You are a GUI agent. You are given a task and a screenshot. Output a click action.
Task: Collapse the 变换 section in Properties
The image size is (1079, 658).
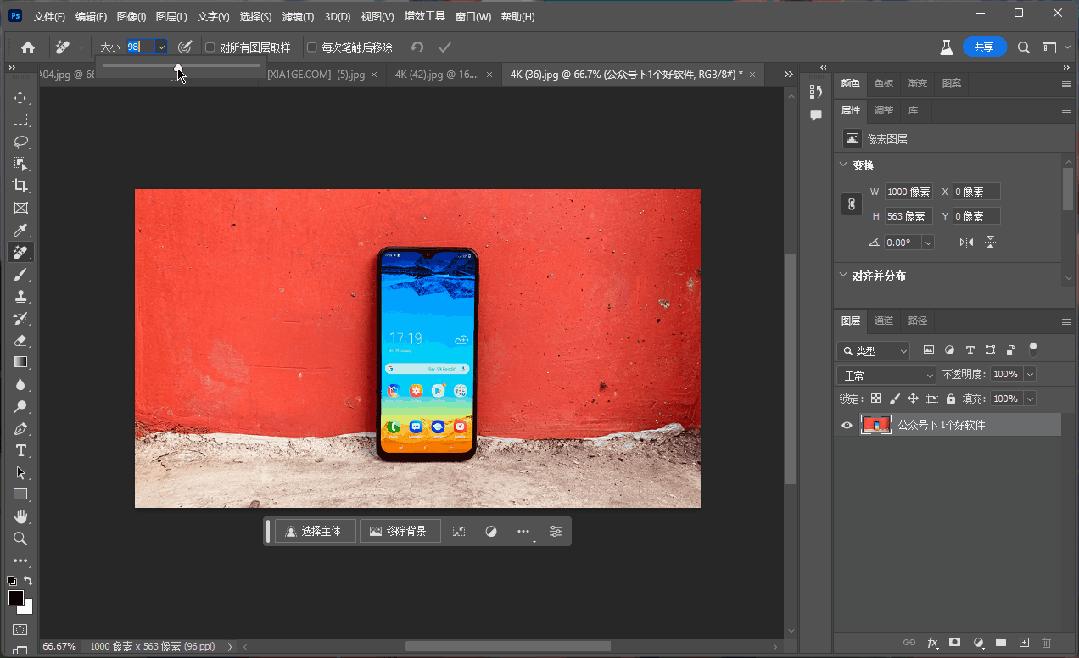coord(843,164)
